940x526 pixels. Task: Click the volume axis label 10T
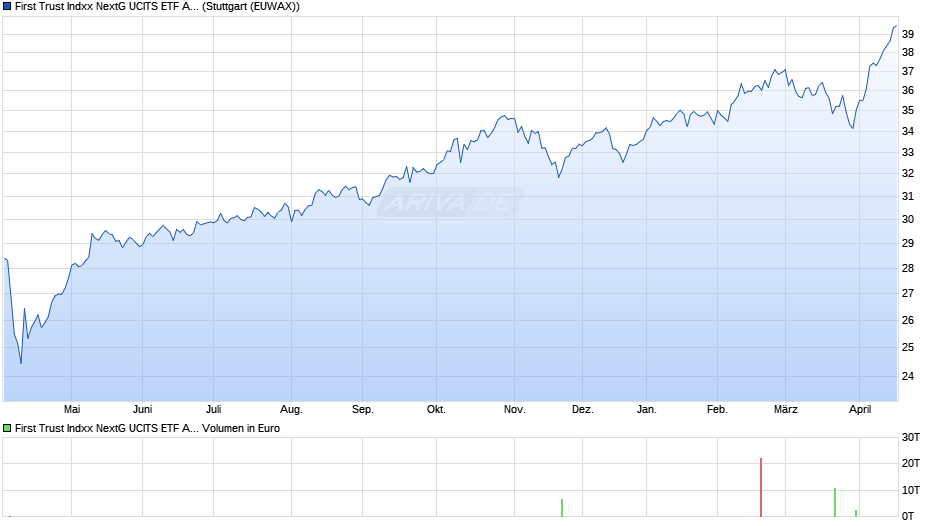[911, 490]
